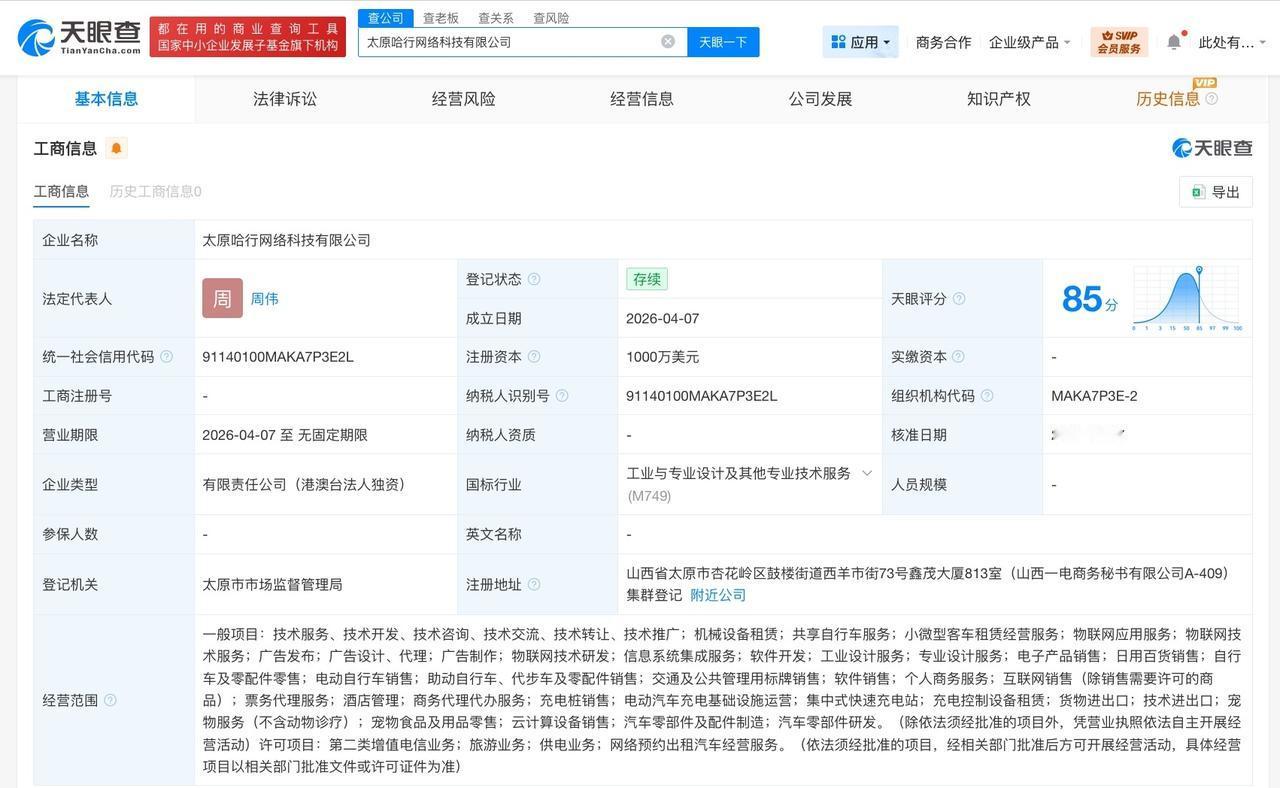Clear the search box using the X icon
1280x788 pixels.
(x=667, y=40)
